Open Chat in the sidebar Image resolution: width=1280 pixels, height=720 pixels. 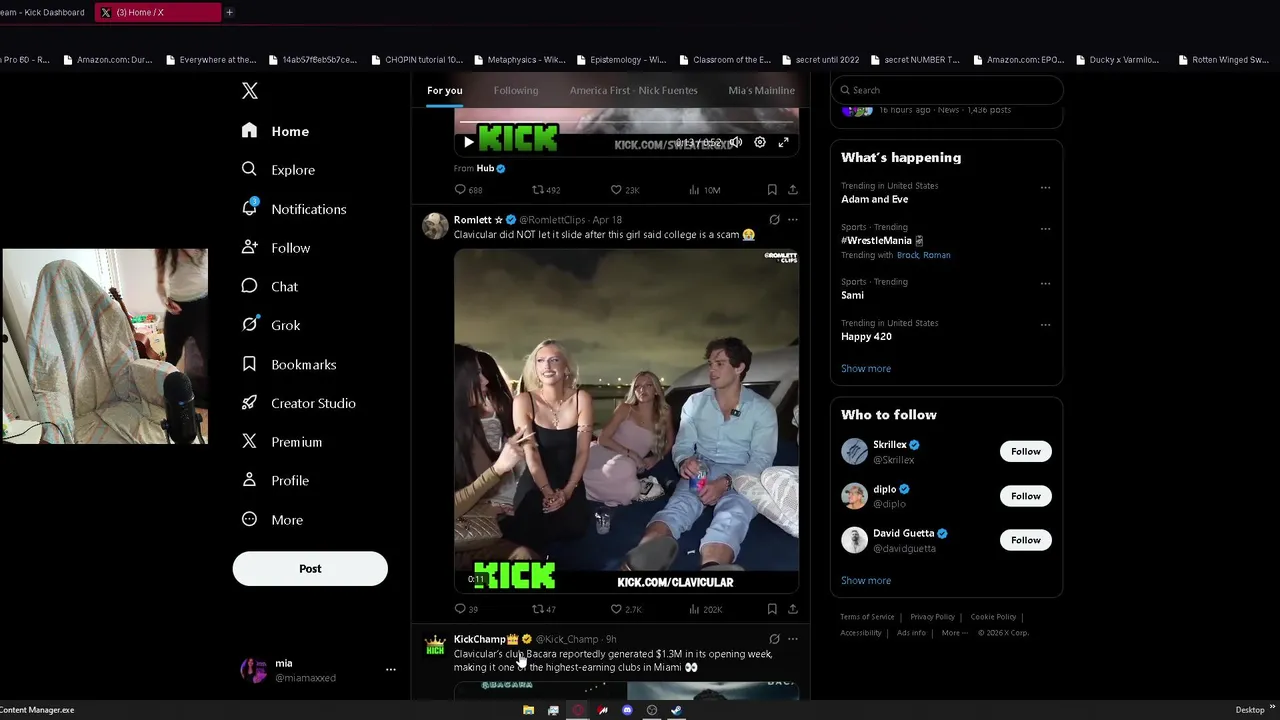(x=270, y=286)
